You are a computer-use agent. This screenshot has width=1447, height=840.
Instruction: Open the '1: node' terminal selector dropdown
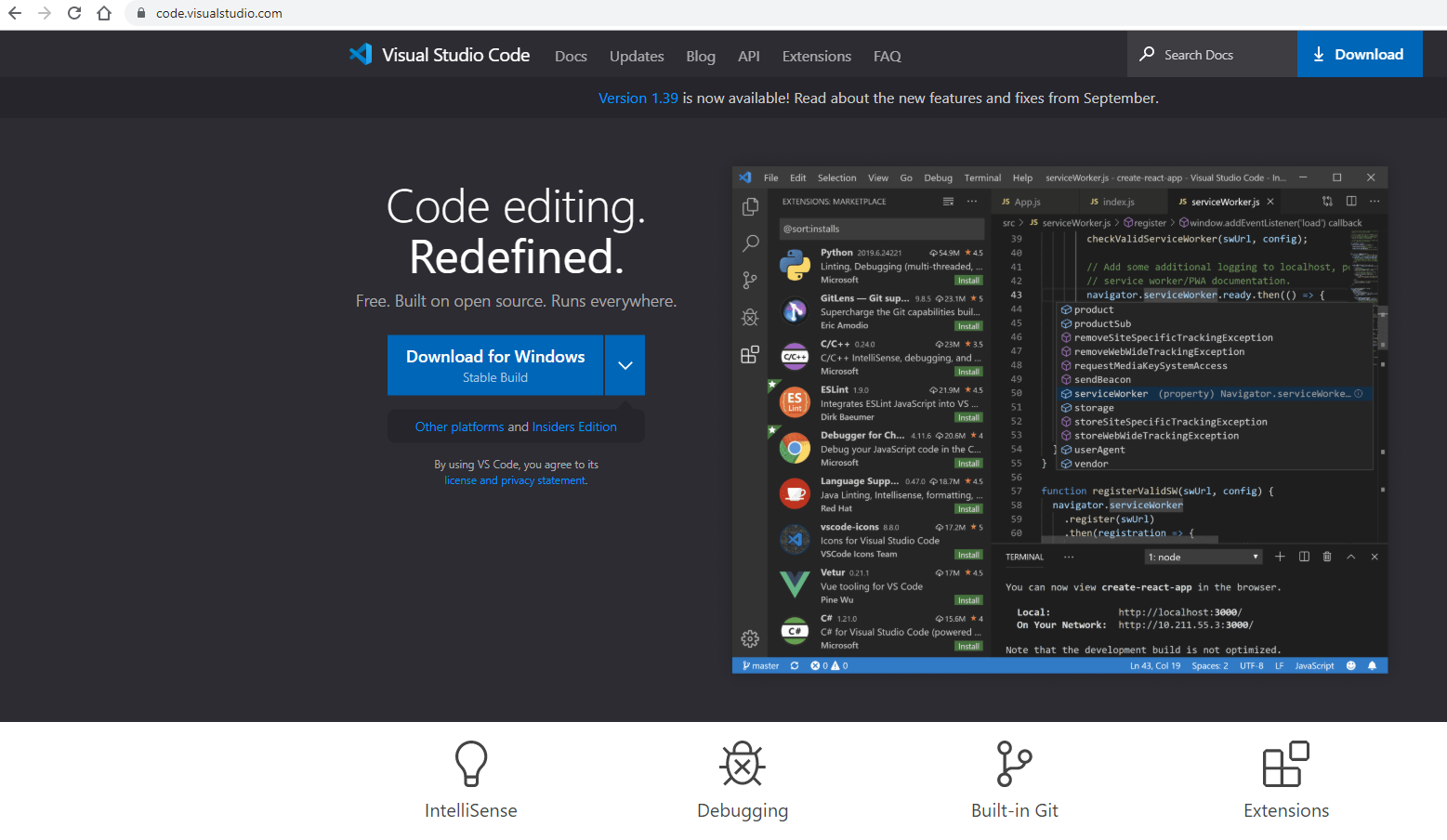tap(1204, 557)
